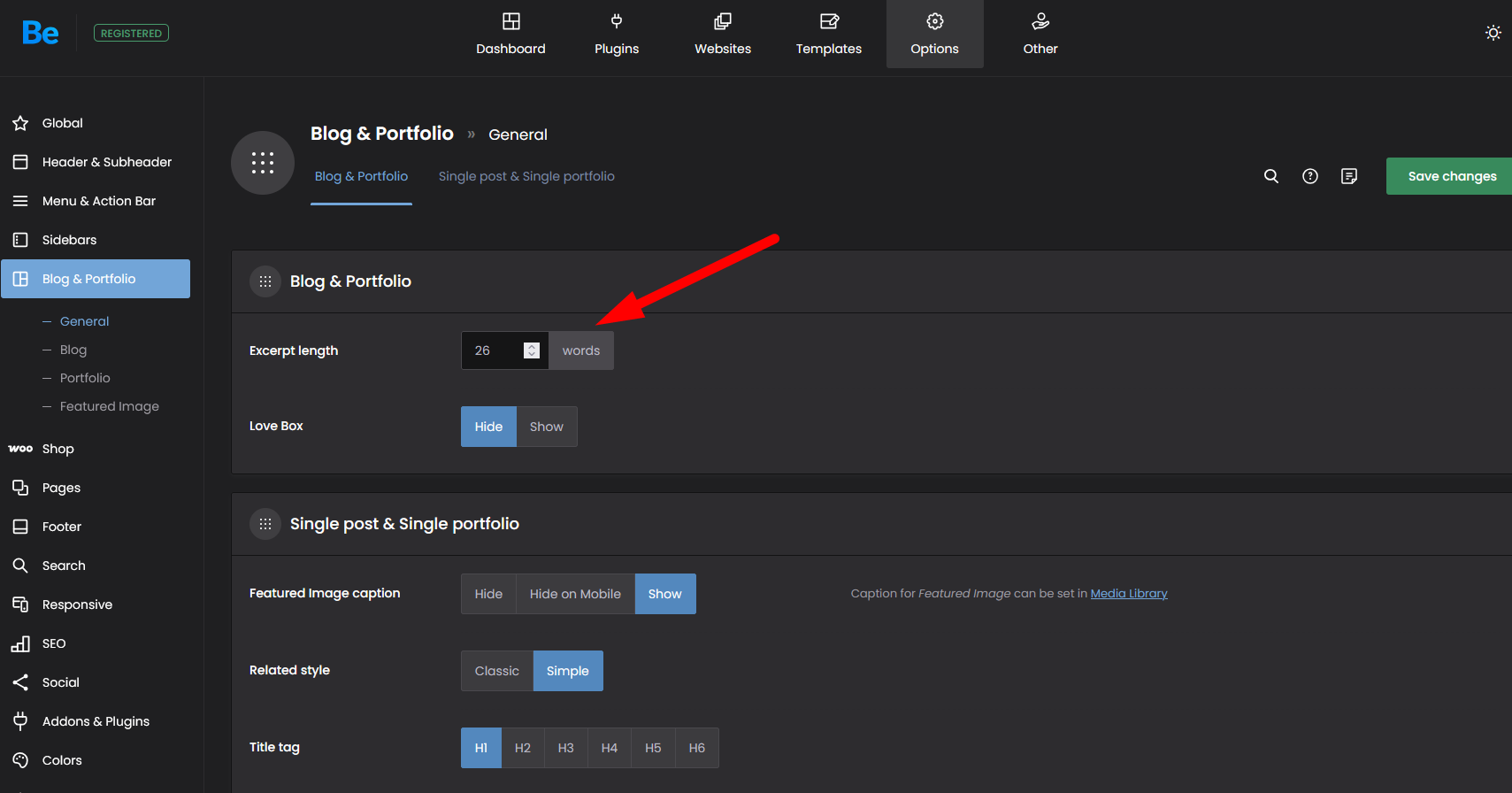Click the notes icon beside help
Screen dimensions: 1512x793
point(1348,176)
